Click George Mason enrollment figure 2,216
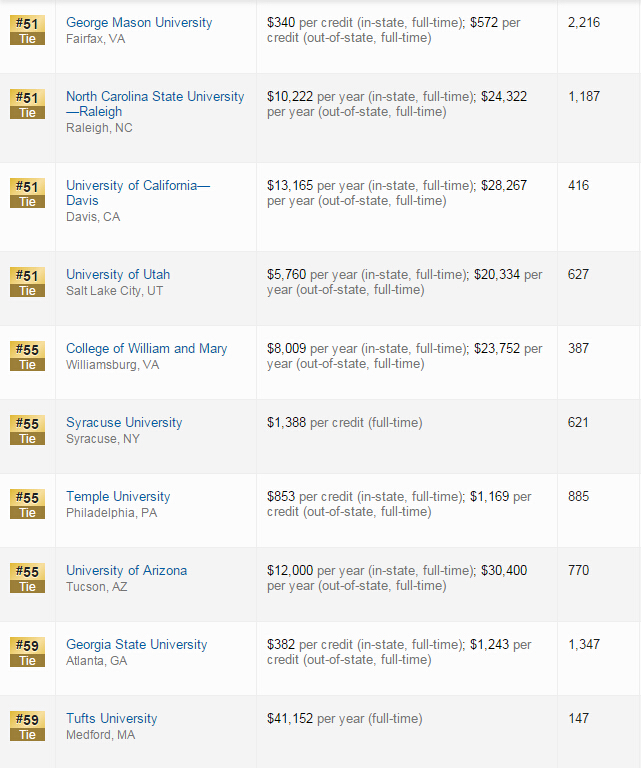The image size is (641, 768). 584,23
